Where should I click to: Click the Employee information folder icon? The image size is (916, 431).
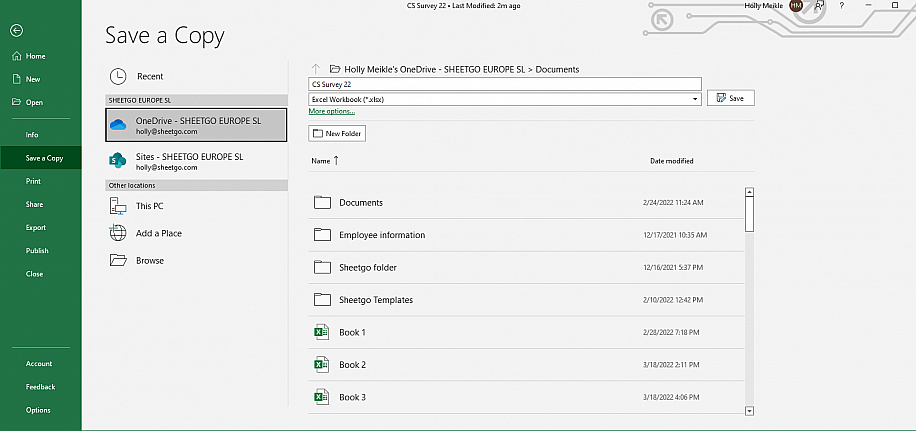tap(322, 235)
